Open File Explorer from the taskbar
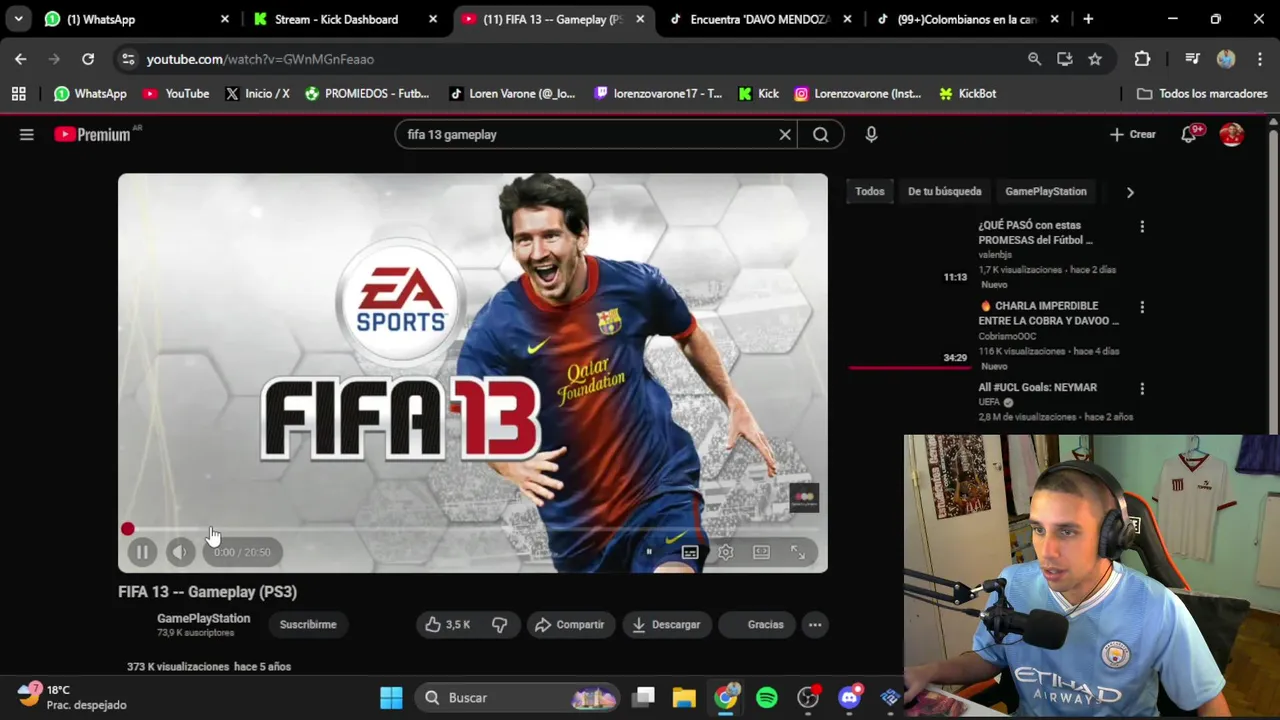The image size is (1280, 720). (x=684, y=697)
